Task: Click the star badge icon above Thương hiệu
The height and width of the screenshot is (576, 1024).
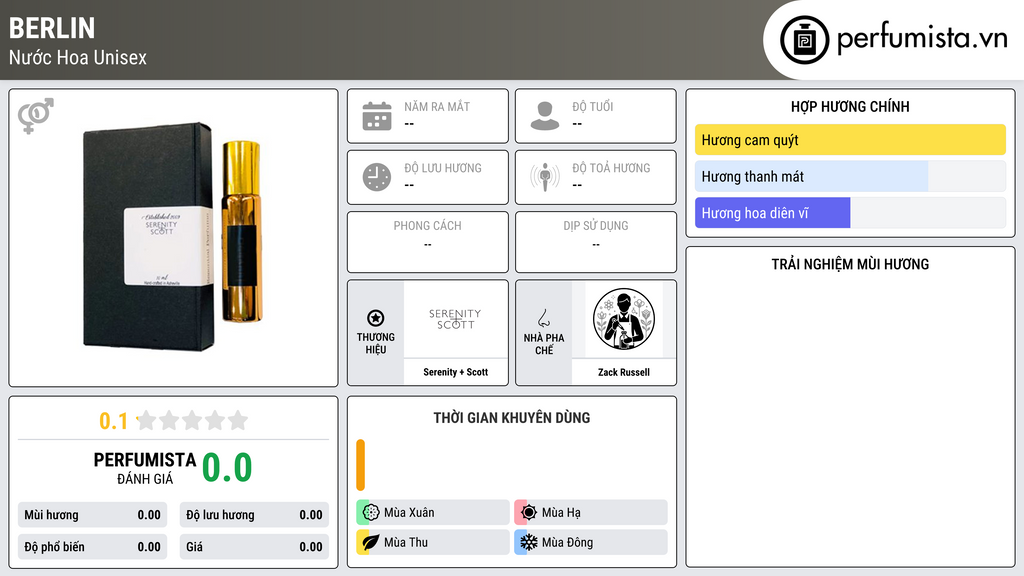Action: point(376,318)
